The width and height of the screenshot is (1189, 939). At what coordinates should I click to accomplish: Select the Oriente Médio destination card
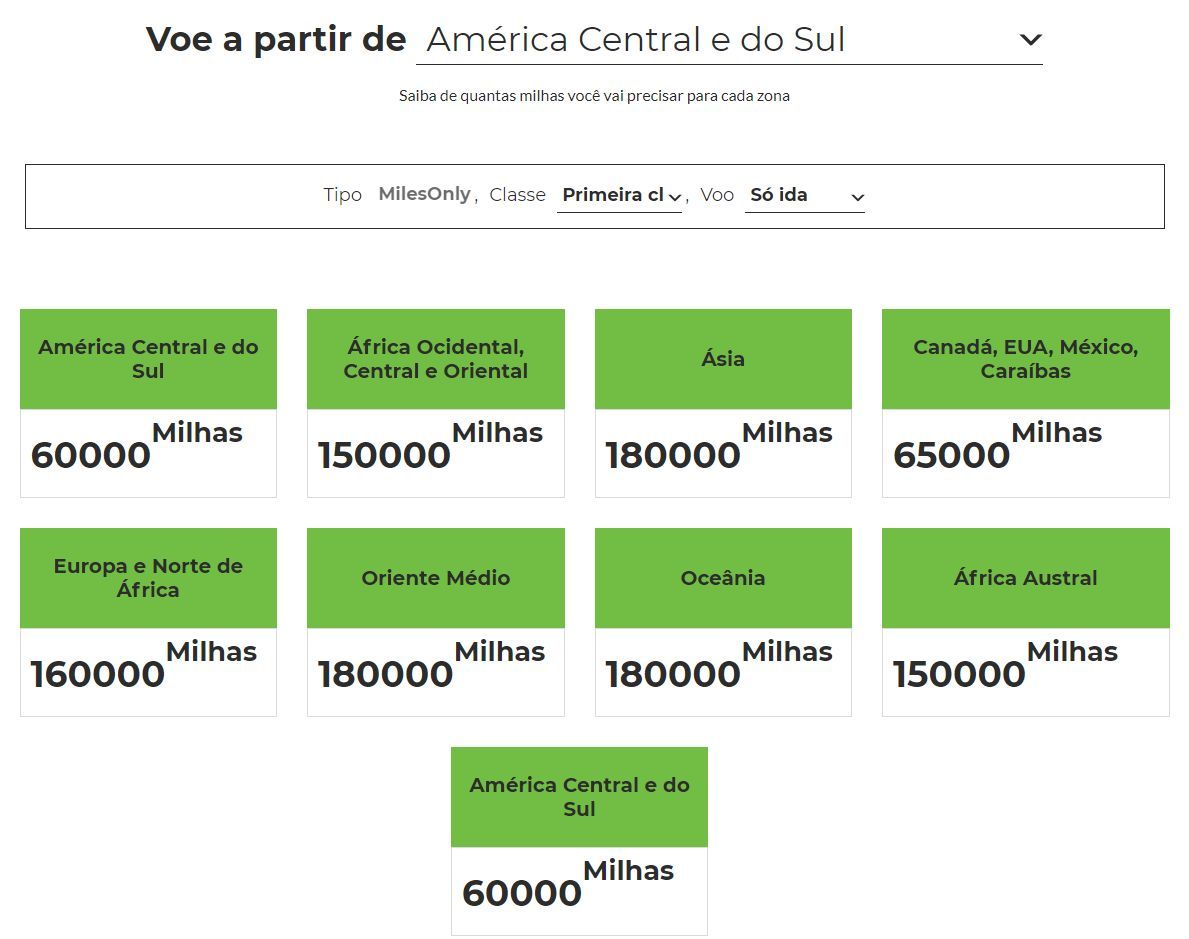[436, 622]
